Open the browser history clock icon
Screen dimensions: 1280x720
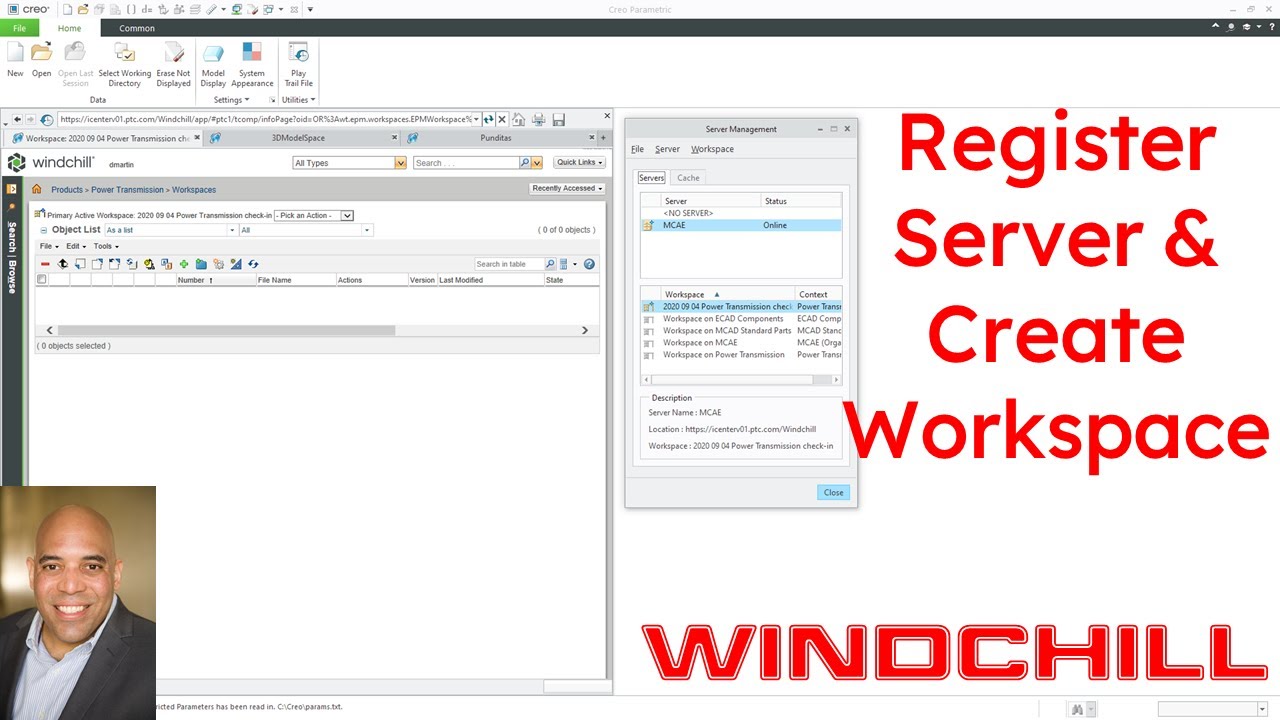pos(47,119)
